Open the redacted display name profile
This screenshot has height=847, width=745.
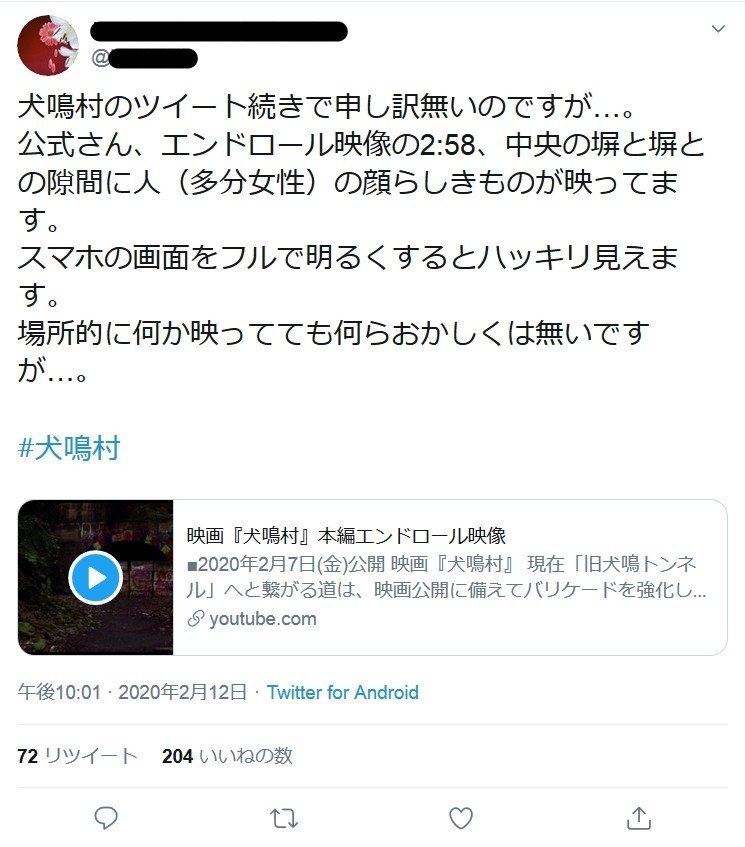click(x=219, y=31)
